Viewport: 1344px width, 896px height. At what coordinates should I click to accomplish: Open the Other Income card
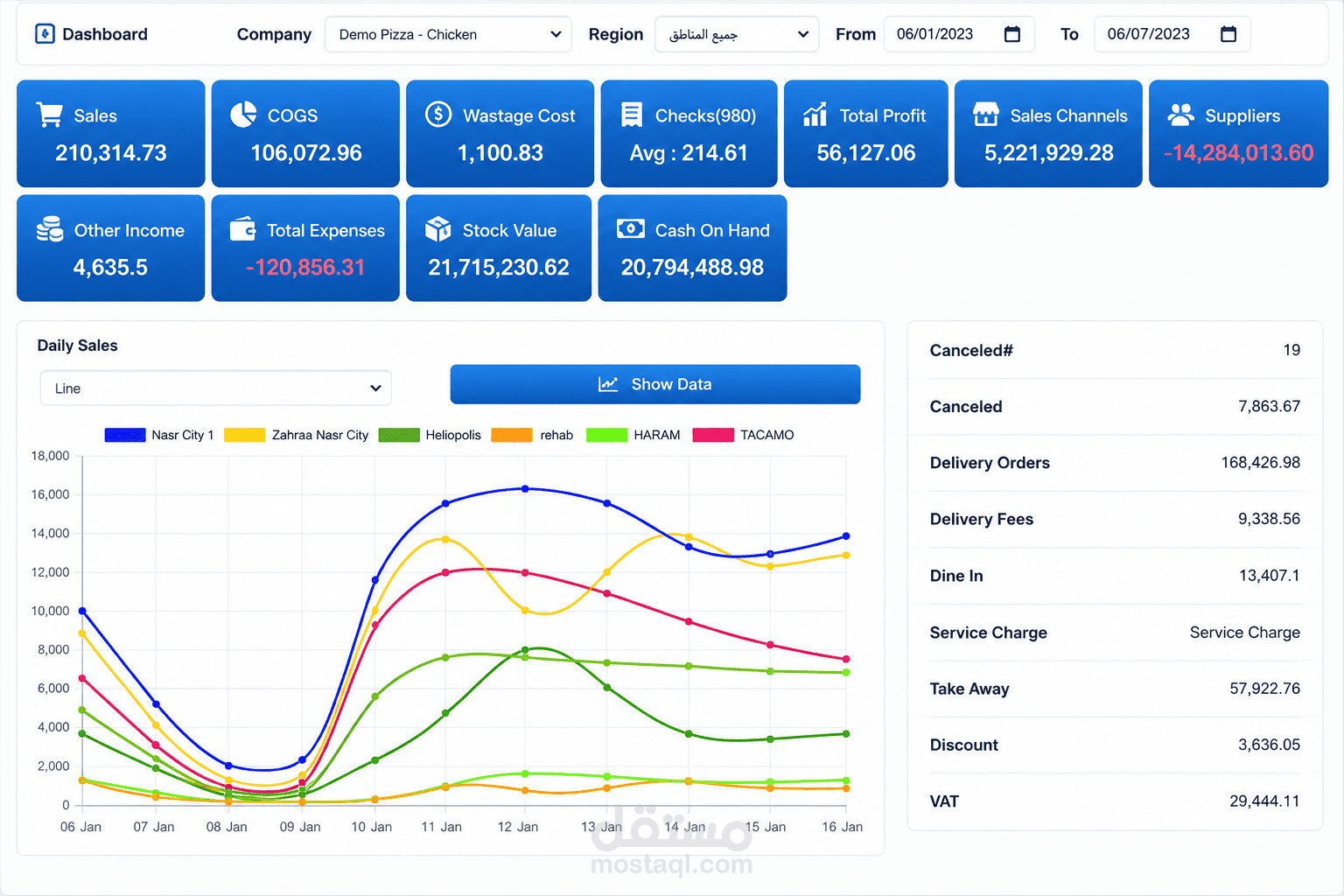111,248
